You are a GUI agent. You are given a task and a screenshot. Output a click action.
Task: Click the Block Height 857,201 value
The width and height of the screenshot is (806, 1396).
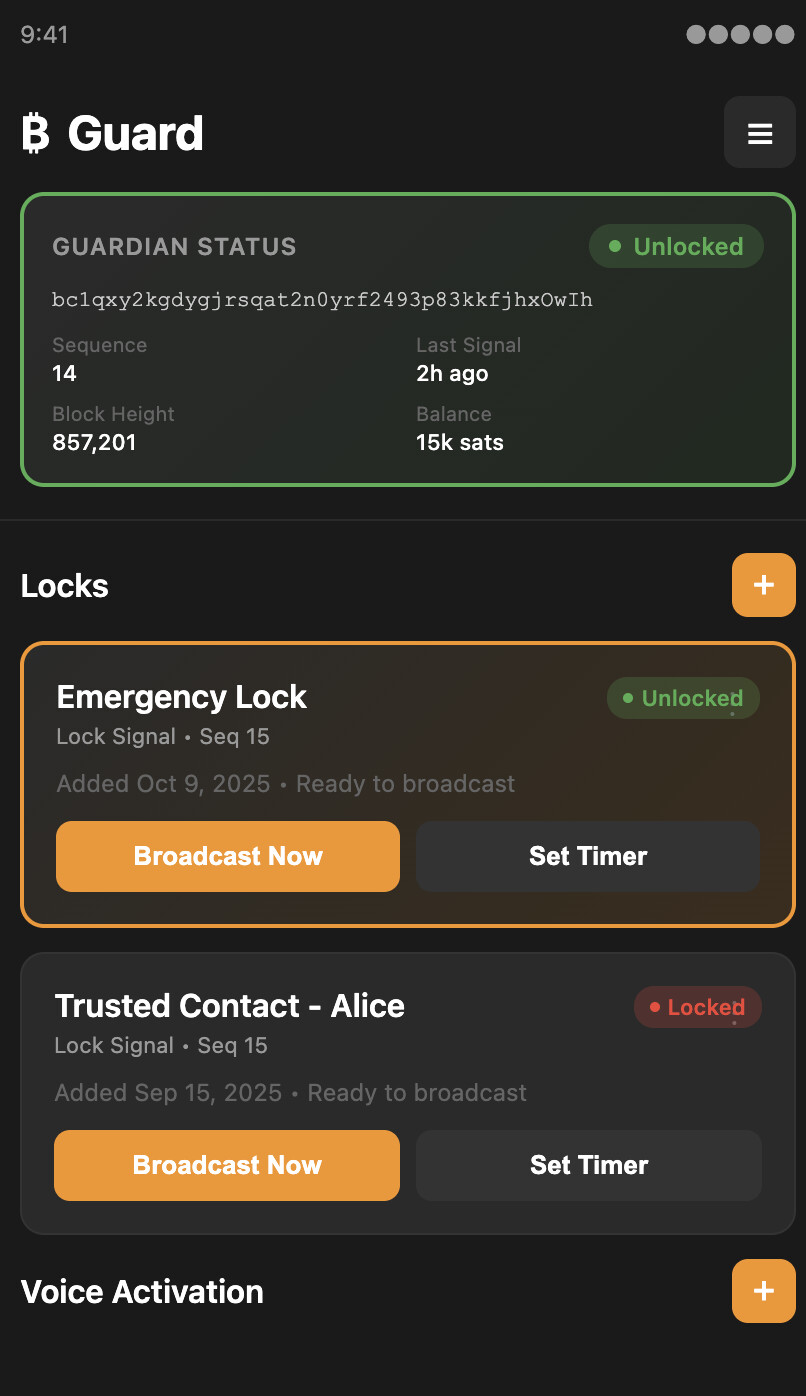click(94, 443)
